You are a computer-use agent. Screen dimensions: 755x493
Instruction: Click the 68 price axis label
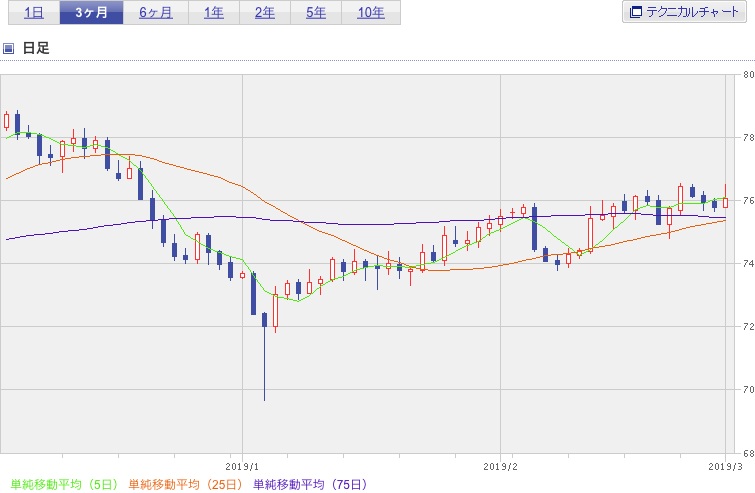tap(748, 453)
